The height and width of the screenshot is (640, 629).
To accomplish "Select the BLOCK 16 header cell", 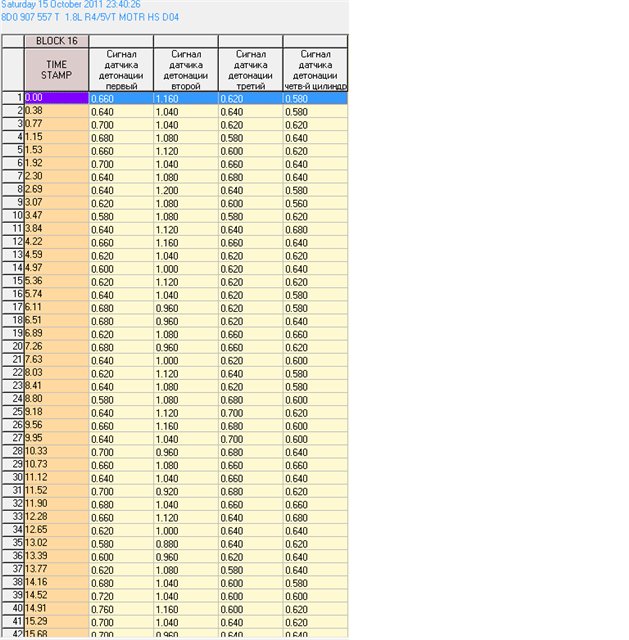I will [x=56, y=41].
